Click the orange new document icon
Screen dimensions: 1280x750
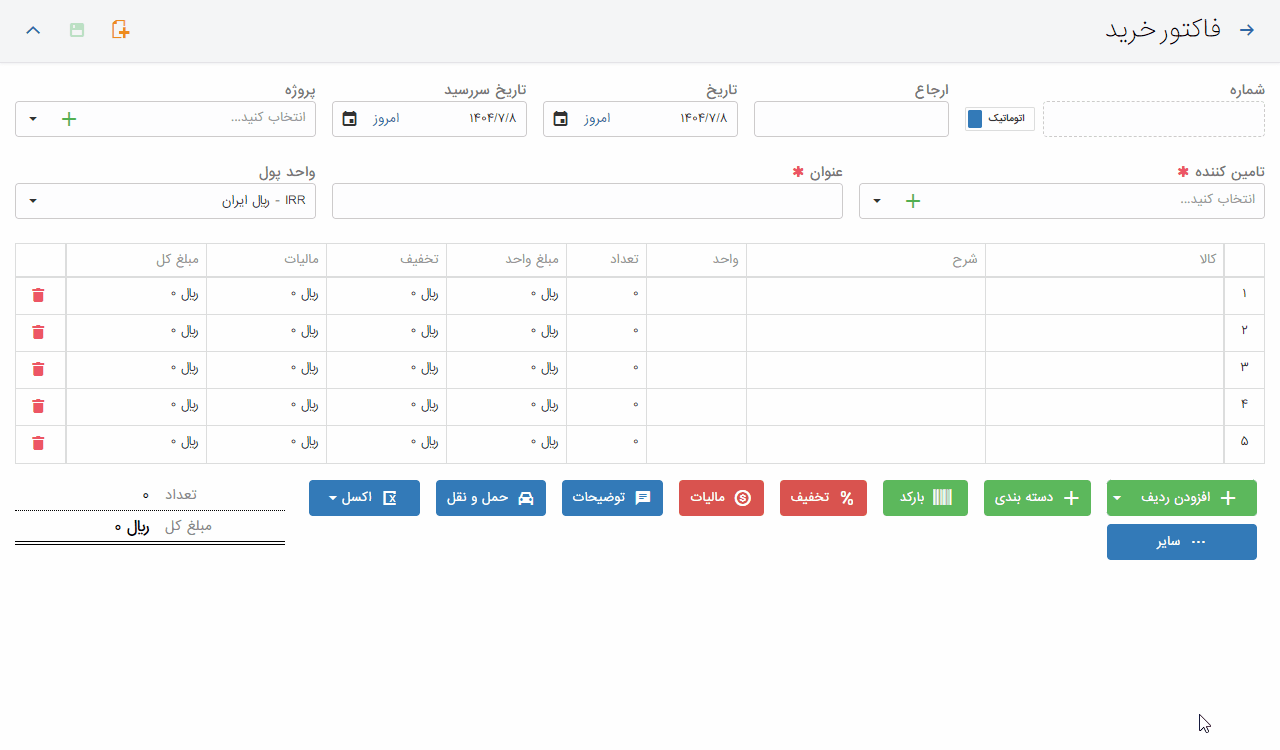(x=120, y=29)
